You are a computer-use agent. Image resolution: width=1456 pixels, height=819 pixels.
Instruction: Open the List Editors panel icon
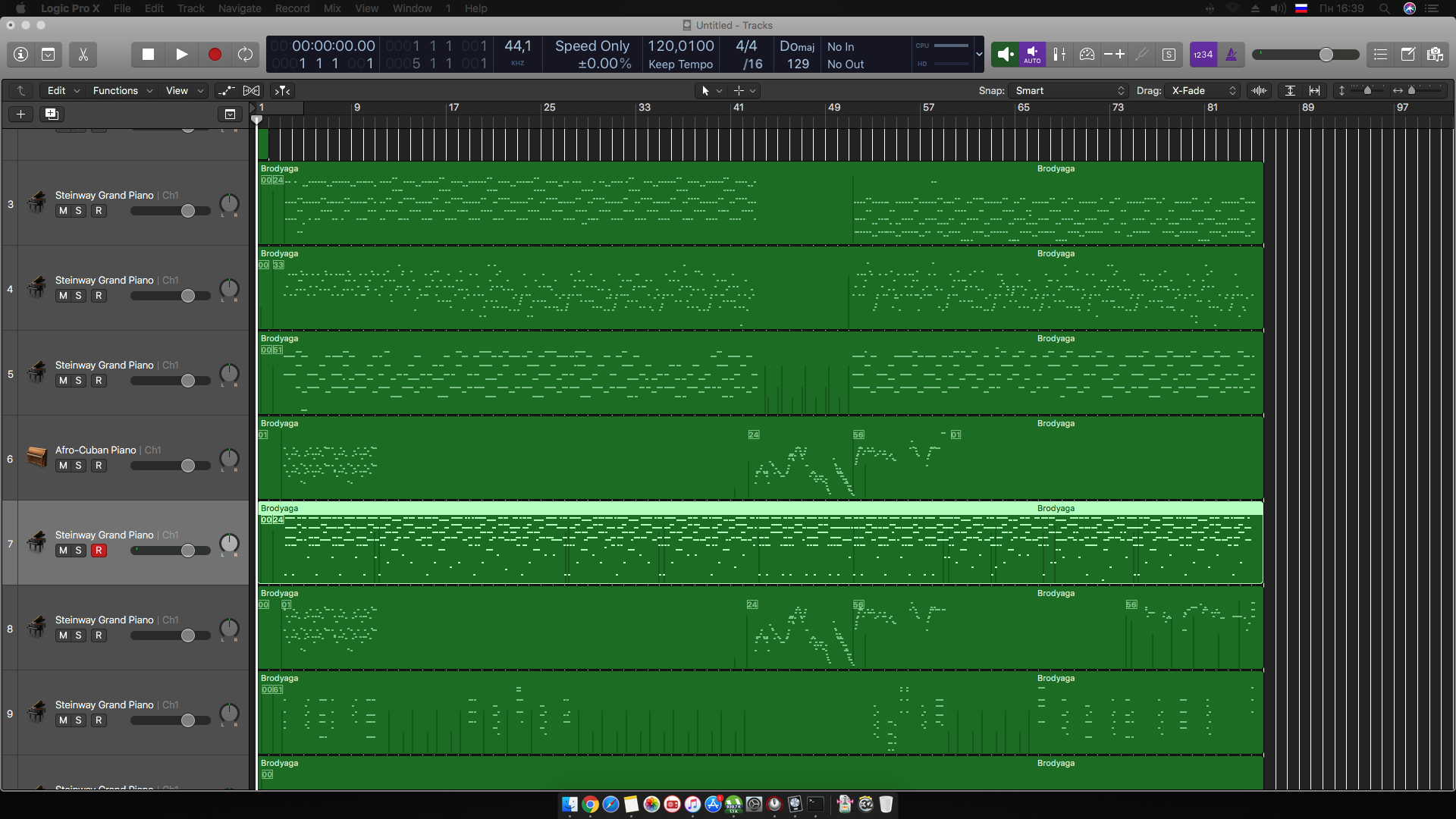coord(1380,55)
